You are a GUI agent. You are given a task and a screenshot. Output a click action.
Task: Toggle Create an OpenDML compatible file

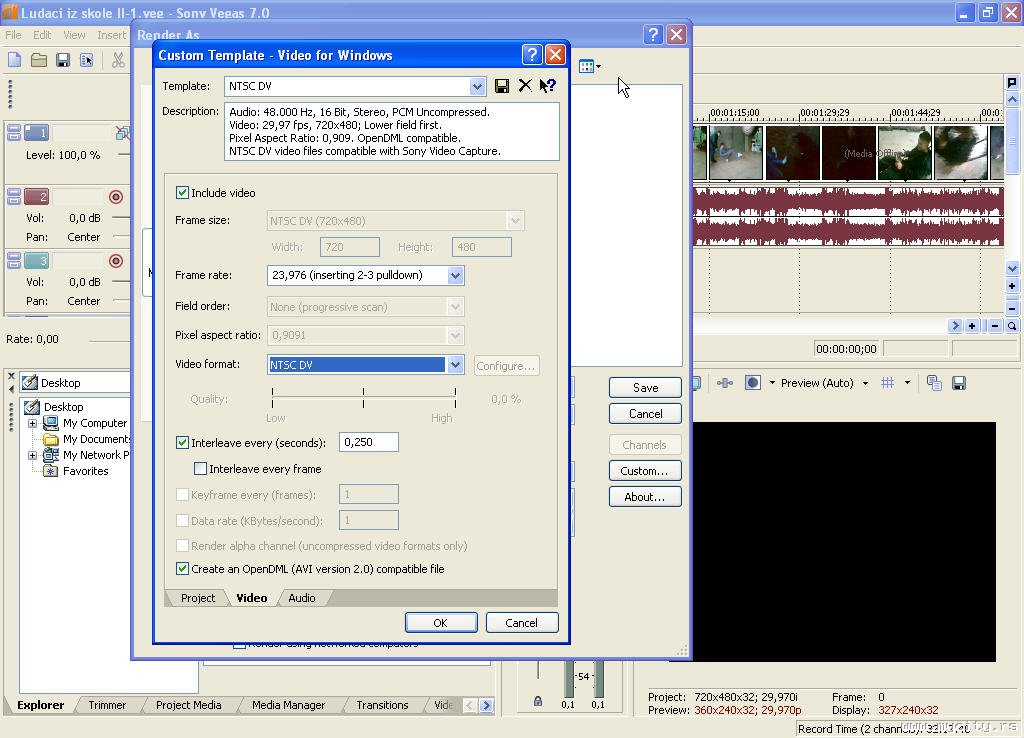[x=182, y=569]
